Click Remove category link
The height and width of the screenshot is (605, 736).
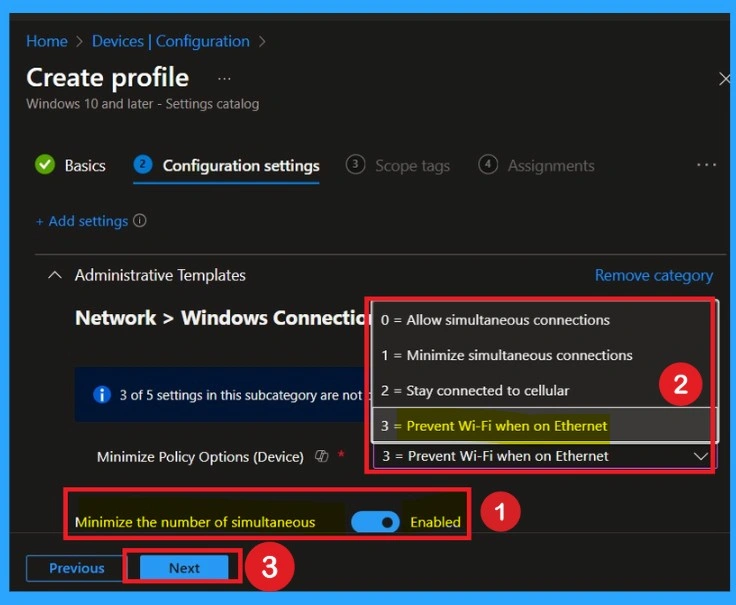coord(654,276)
